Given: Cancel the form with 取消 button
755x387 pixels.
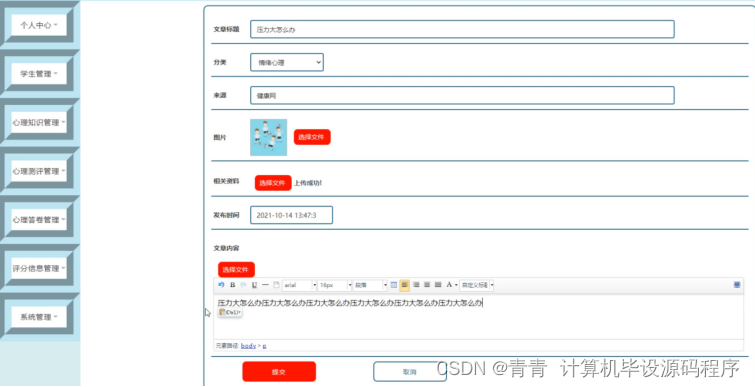Looking at the screenshot, I should [x=410, y=372].
